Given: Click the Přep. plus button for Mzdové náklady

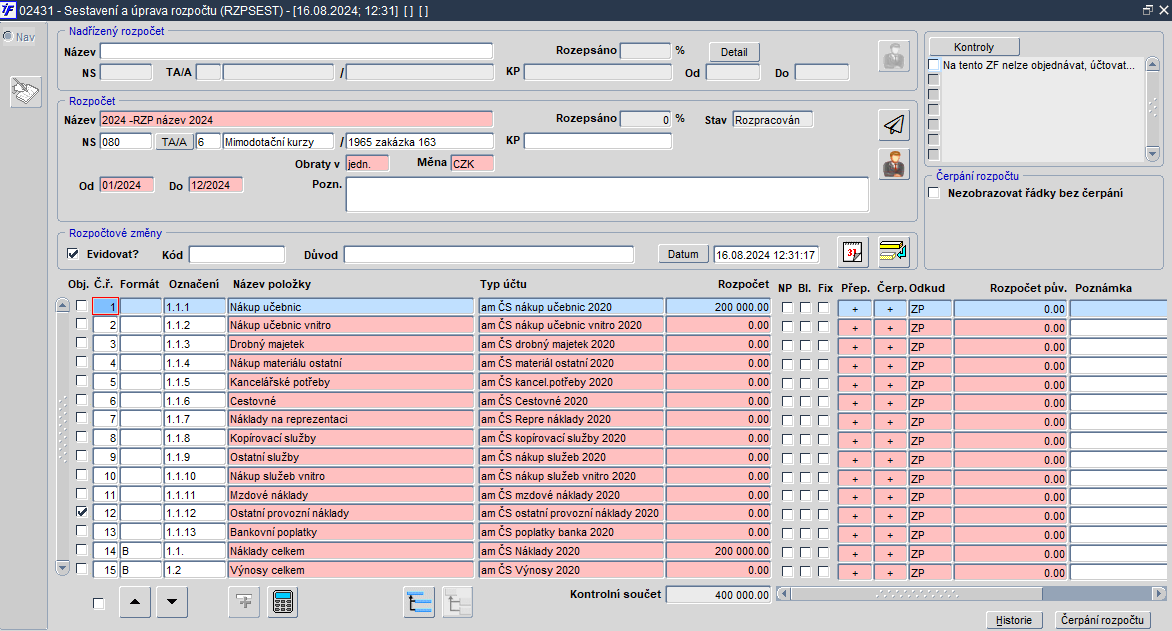Looking at the screenshot, I should pyautogui.click(x=855, y=496).
